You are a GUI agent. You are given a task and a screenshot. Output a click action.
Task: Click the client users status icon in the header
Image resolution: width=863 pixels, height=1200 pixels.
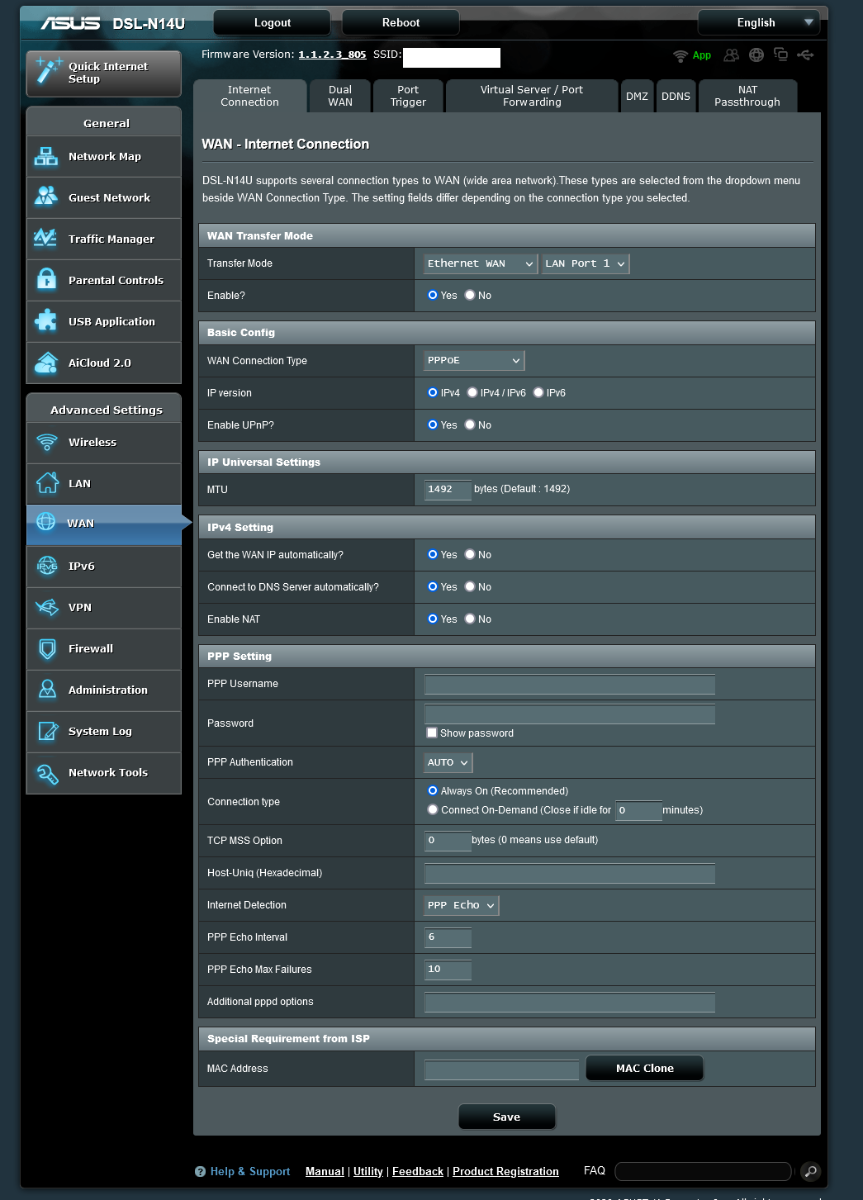click(732, 55)
